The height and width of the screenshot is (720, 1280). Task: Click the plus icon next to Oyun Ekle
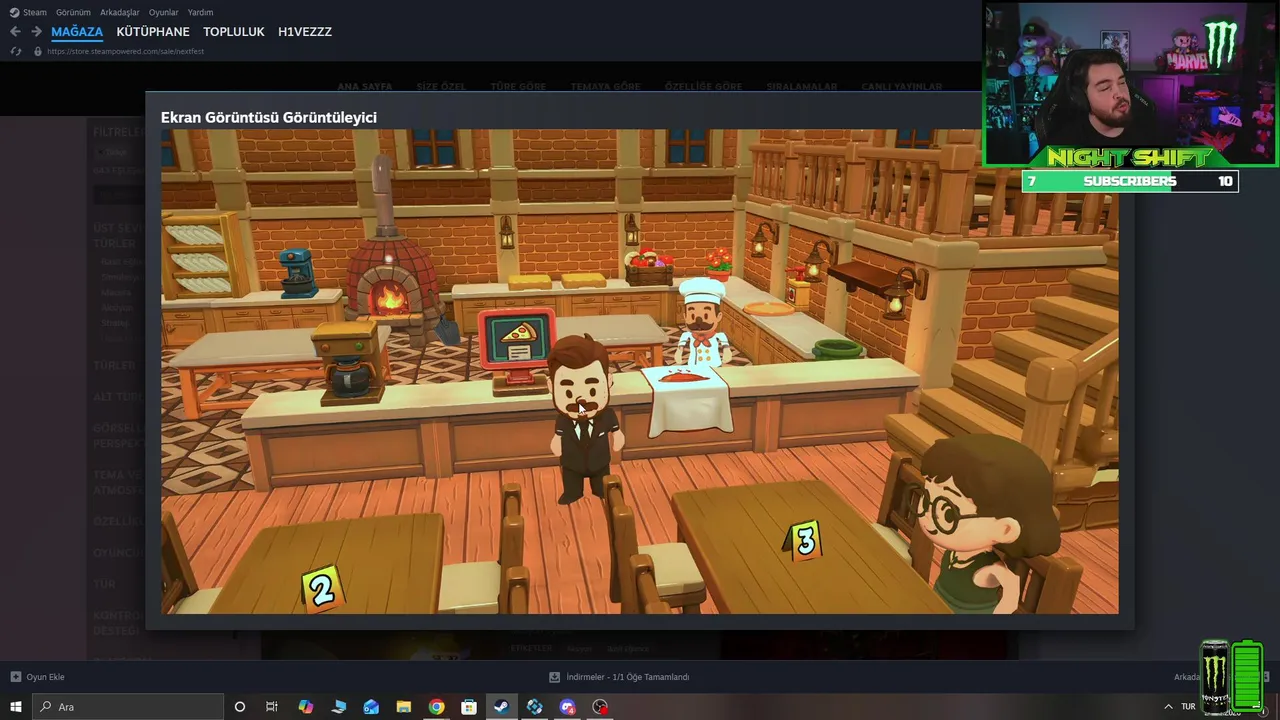[15, 677]
